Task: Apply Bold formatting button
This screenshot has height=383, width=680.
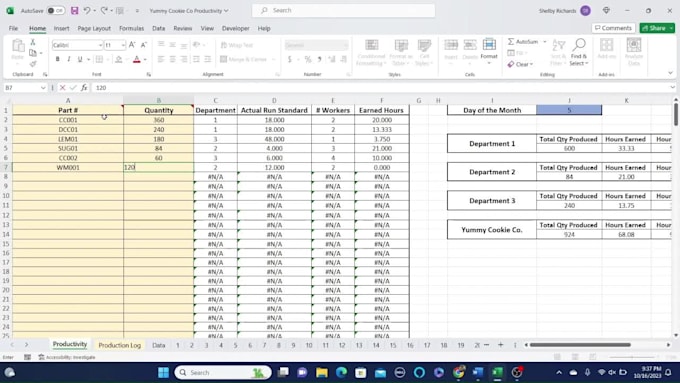Action: (57, 59)
